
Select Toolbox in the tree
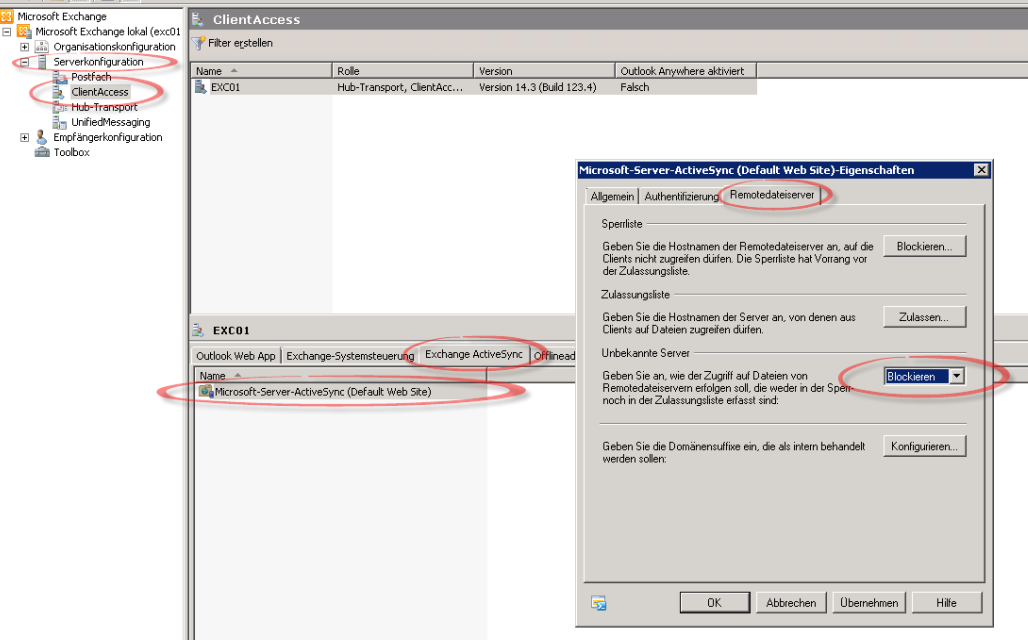(x=71, y=152)
